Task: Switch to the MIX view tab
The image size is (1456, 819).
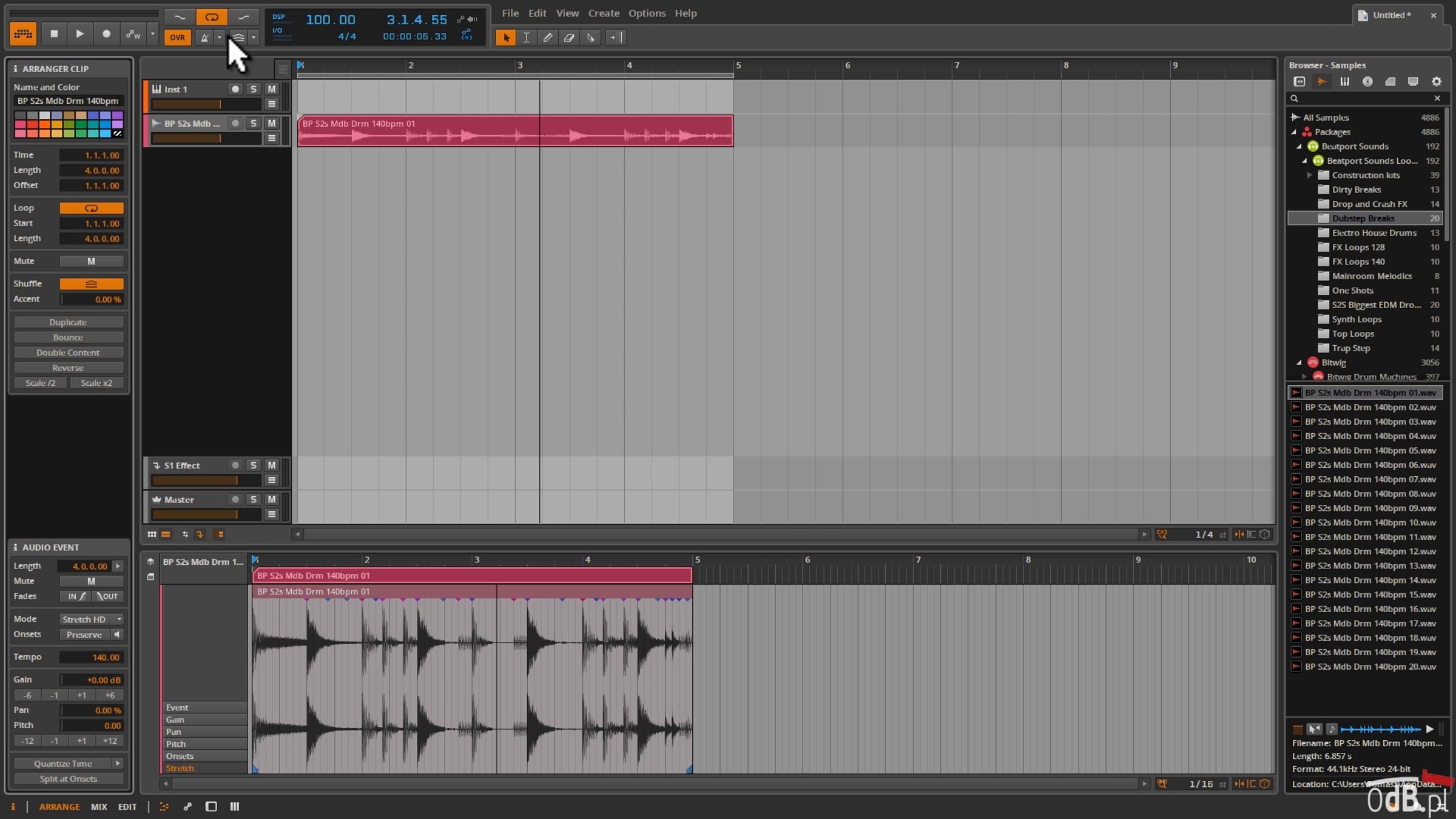Action: click(x=99, y=807)
